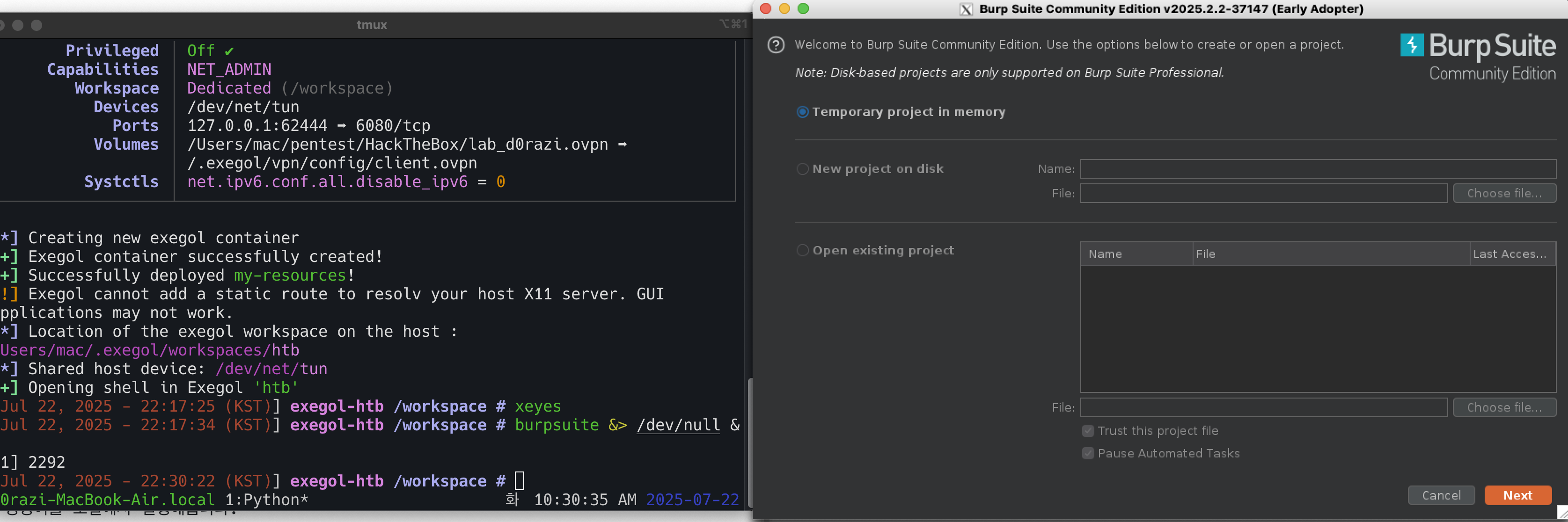Click the Burp Suite lightning logo
Screen dimensions: 1568x522
point(1412,45)
